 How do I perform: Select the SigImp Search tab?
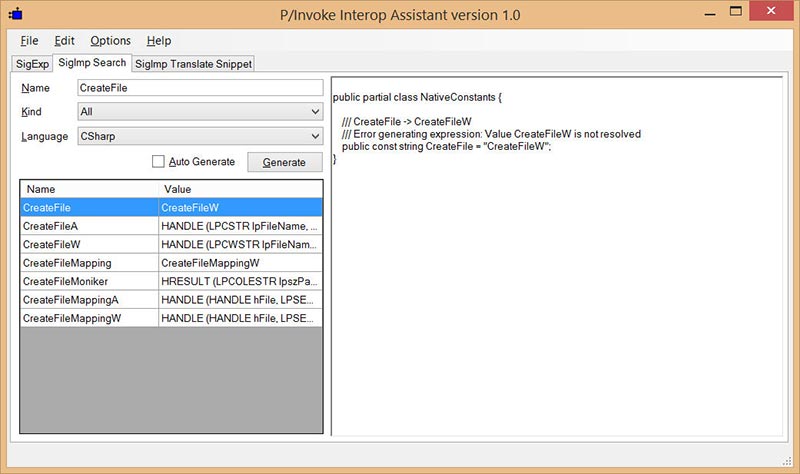[91, 63]
